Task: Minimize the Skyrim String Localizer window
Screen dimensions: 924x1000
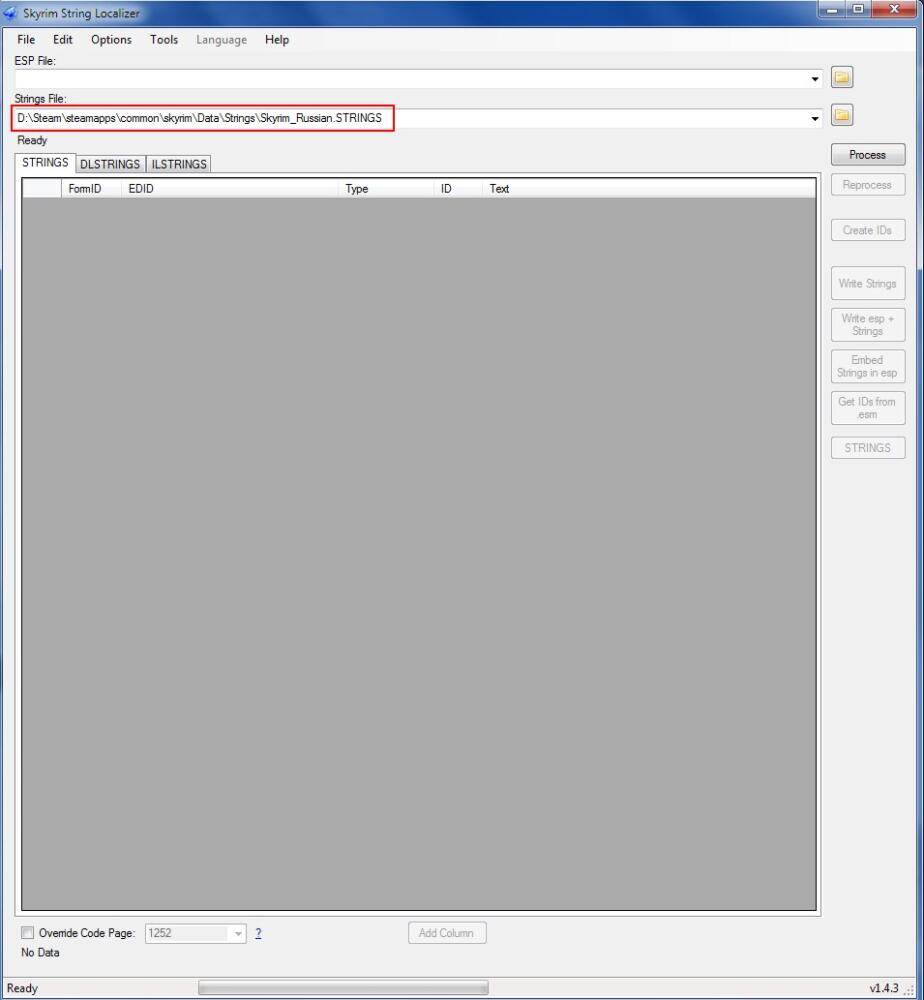Action: (832, 10)
